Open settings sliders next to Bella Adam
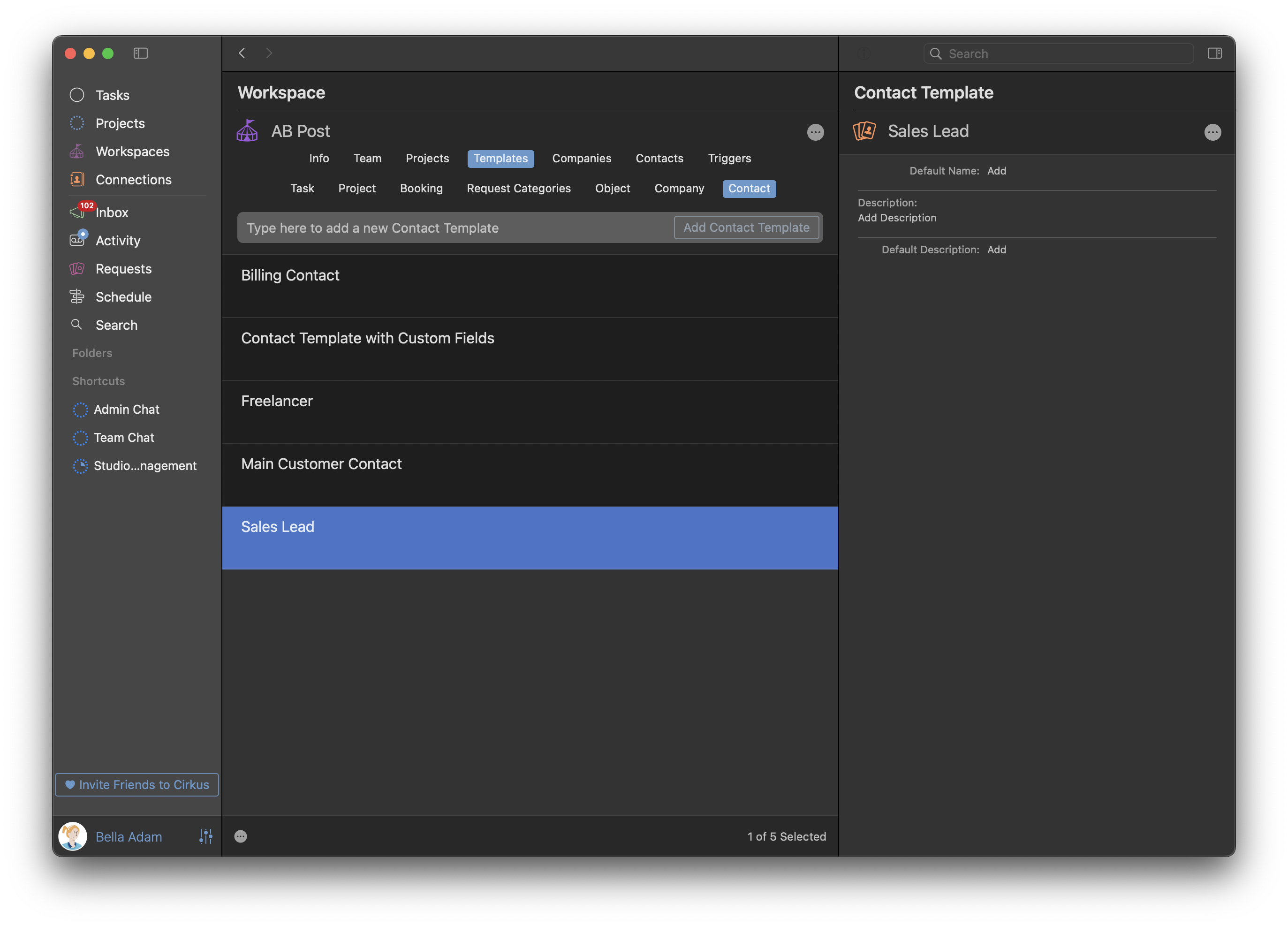Image resolution: width=1288 pixels, height=926 pixels. [205, 836]
